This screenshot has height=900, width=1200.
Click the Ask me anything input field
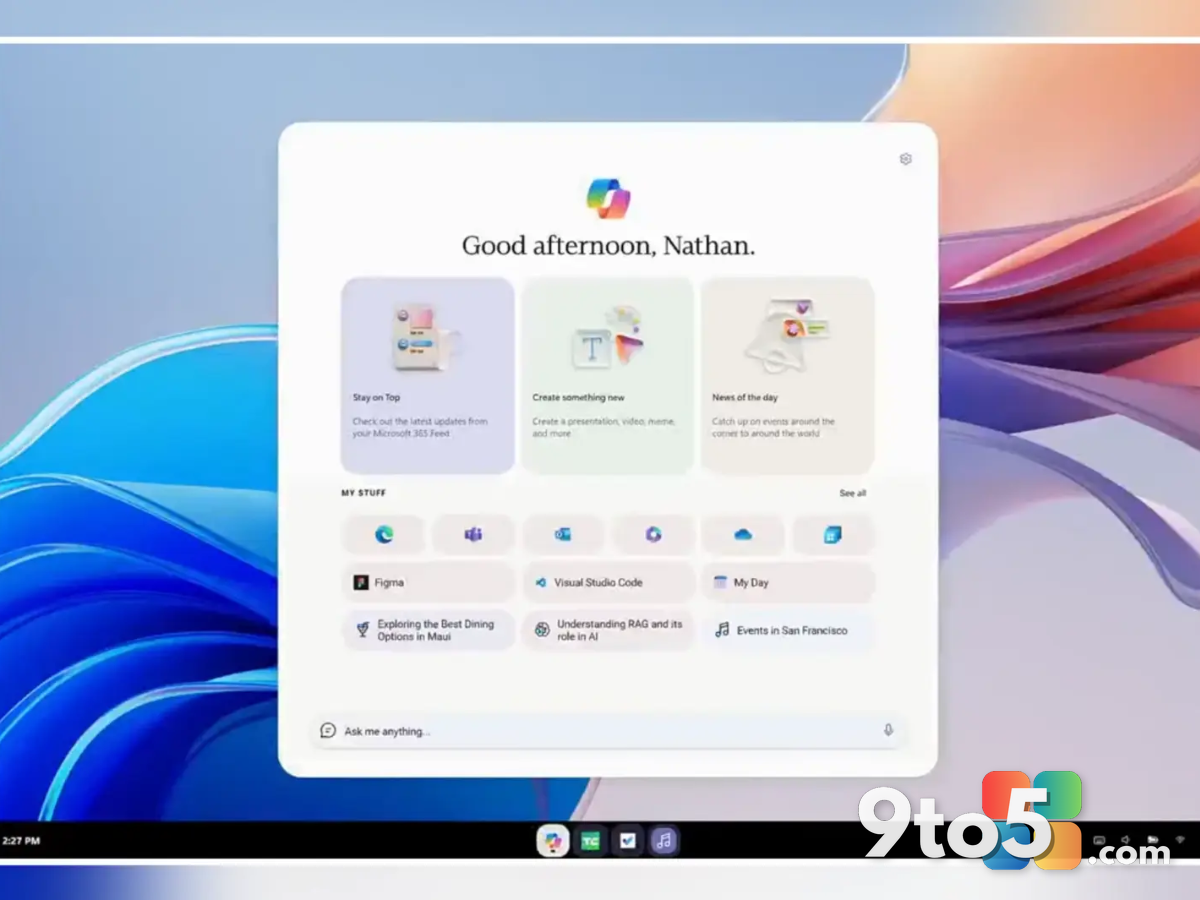[x=608, y=731]
